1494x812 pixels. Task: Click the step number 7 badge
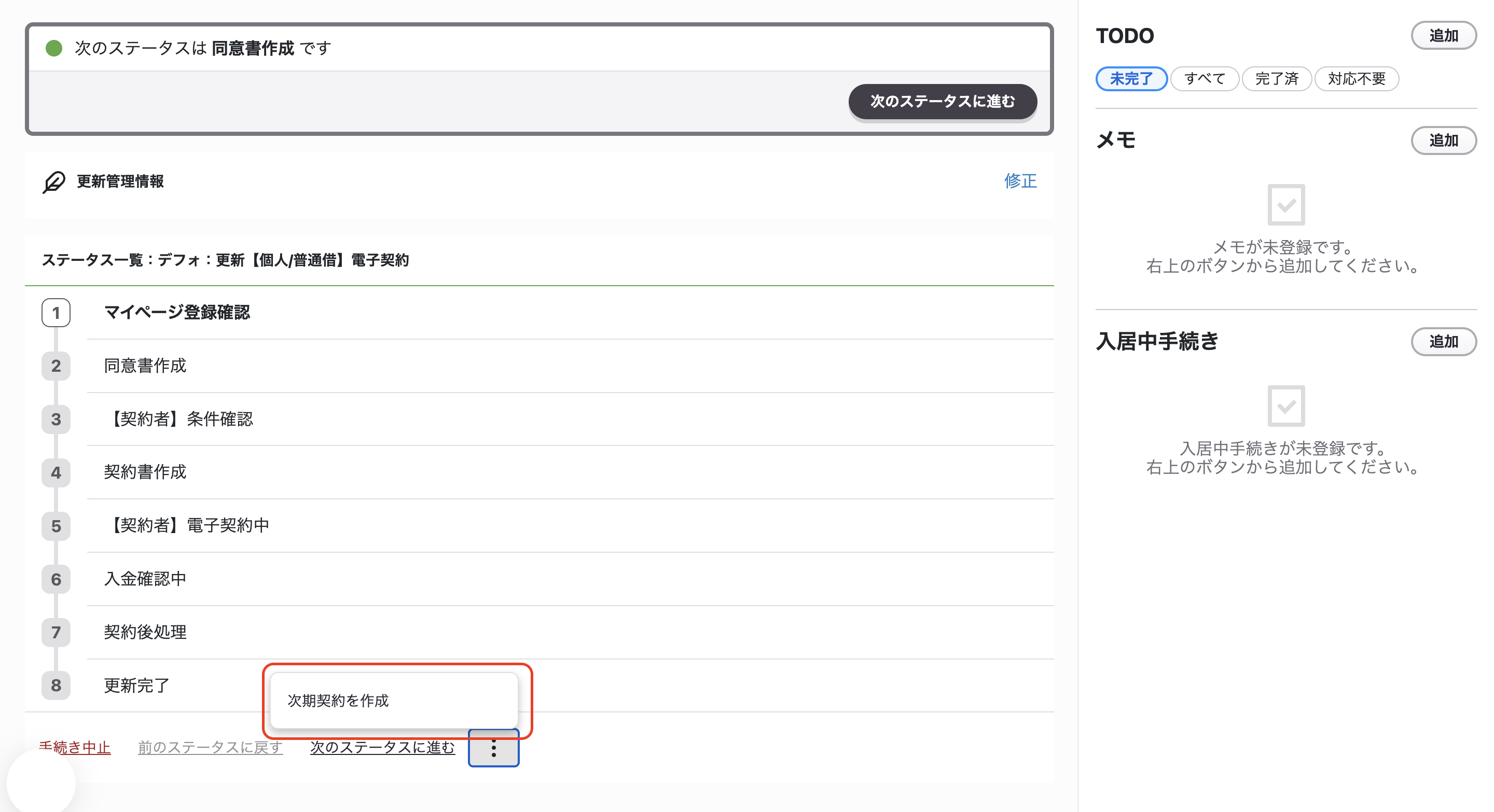(x=56, y=632)
